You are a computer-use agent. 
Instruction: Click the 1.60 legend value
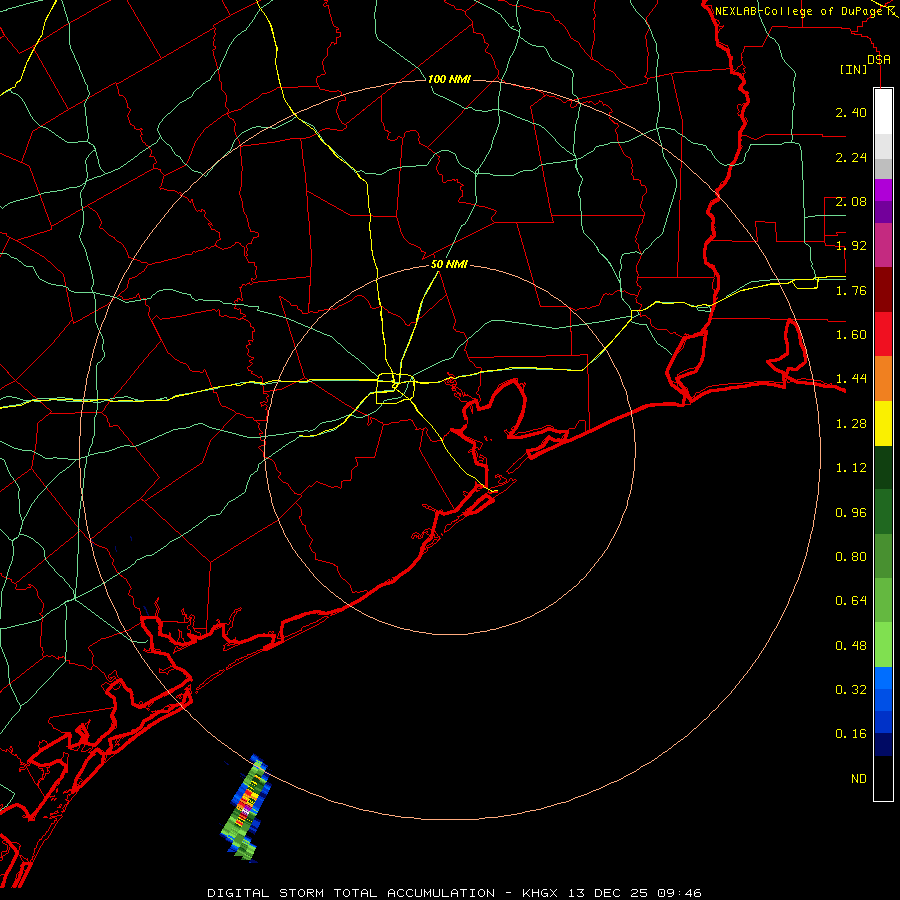click(851, 335)
